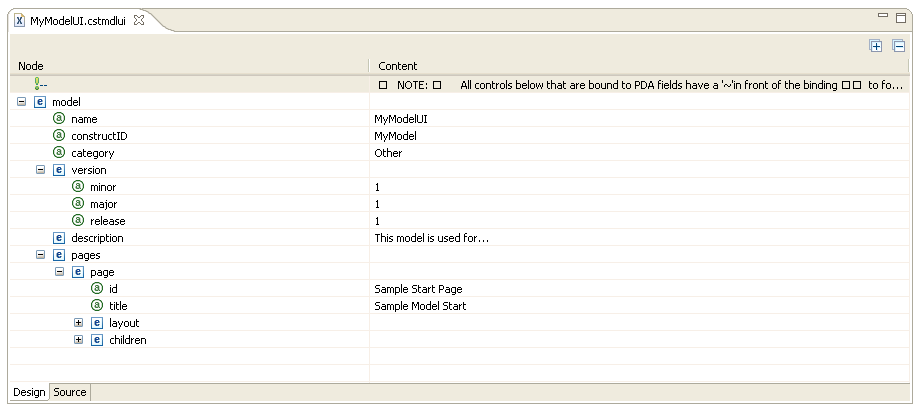Viewport: 920px width, 410px height.
Task: Click the Node column header
Action: pos(31,66)
